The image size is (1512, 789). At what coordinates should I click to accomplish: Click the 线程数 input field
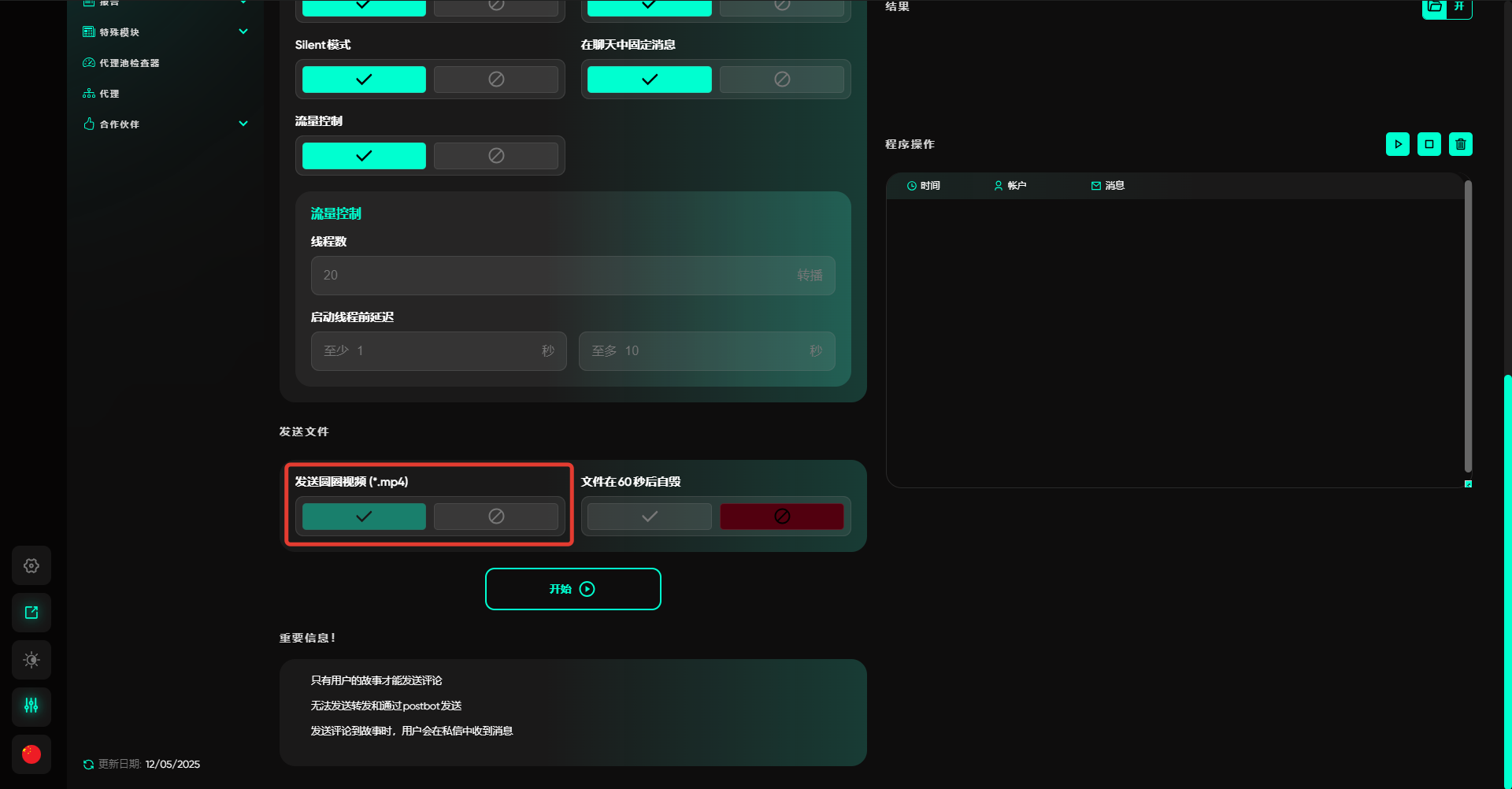551,276
